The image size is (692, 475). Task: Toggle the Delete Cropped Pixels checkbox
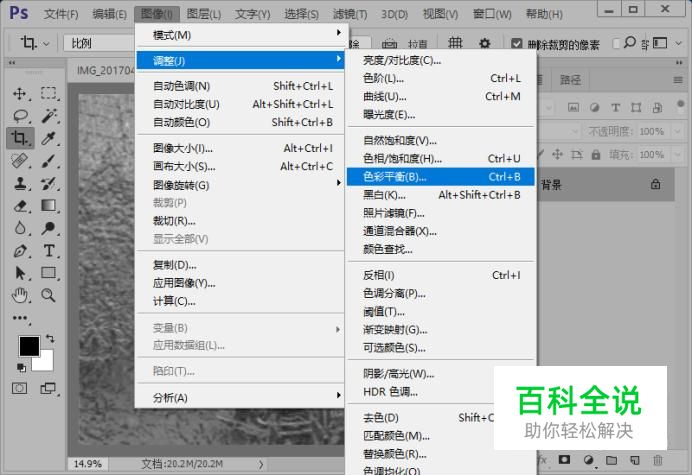tap(516, 44)
